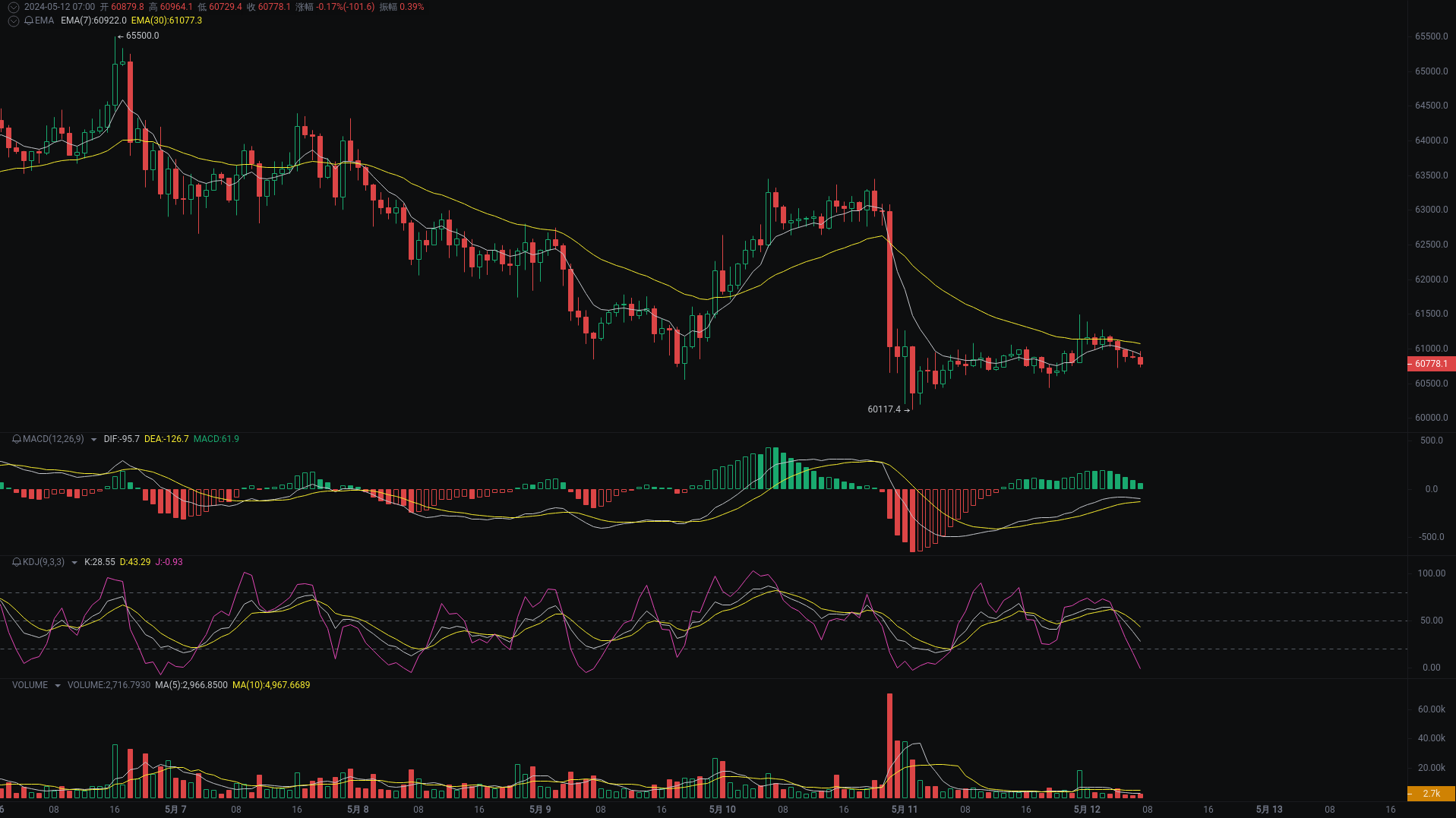This screenshot has width=1456, height=818.
Task: Click the orange 2.7k volume tag
Action: click(1431, 794)
